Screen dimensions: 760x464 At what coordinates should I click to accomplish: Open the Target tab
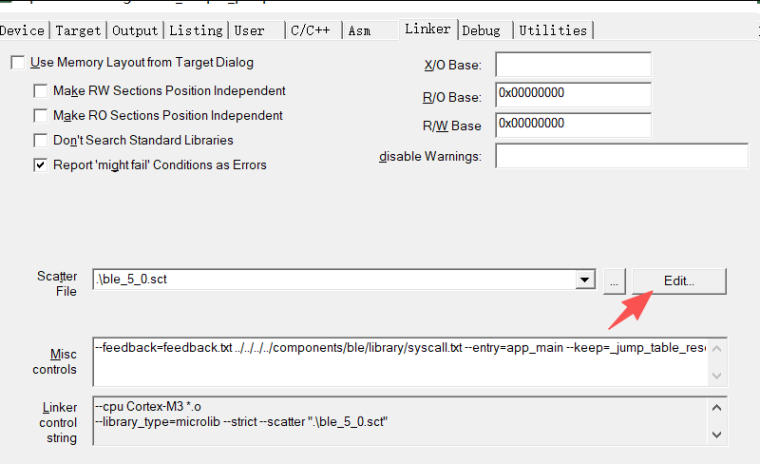(x=78, y=31)
